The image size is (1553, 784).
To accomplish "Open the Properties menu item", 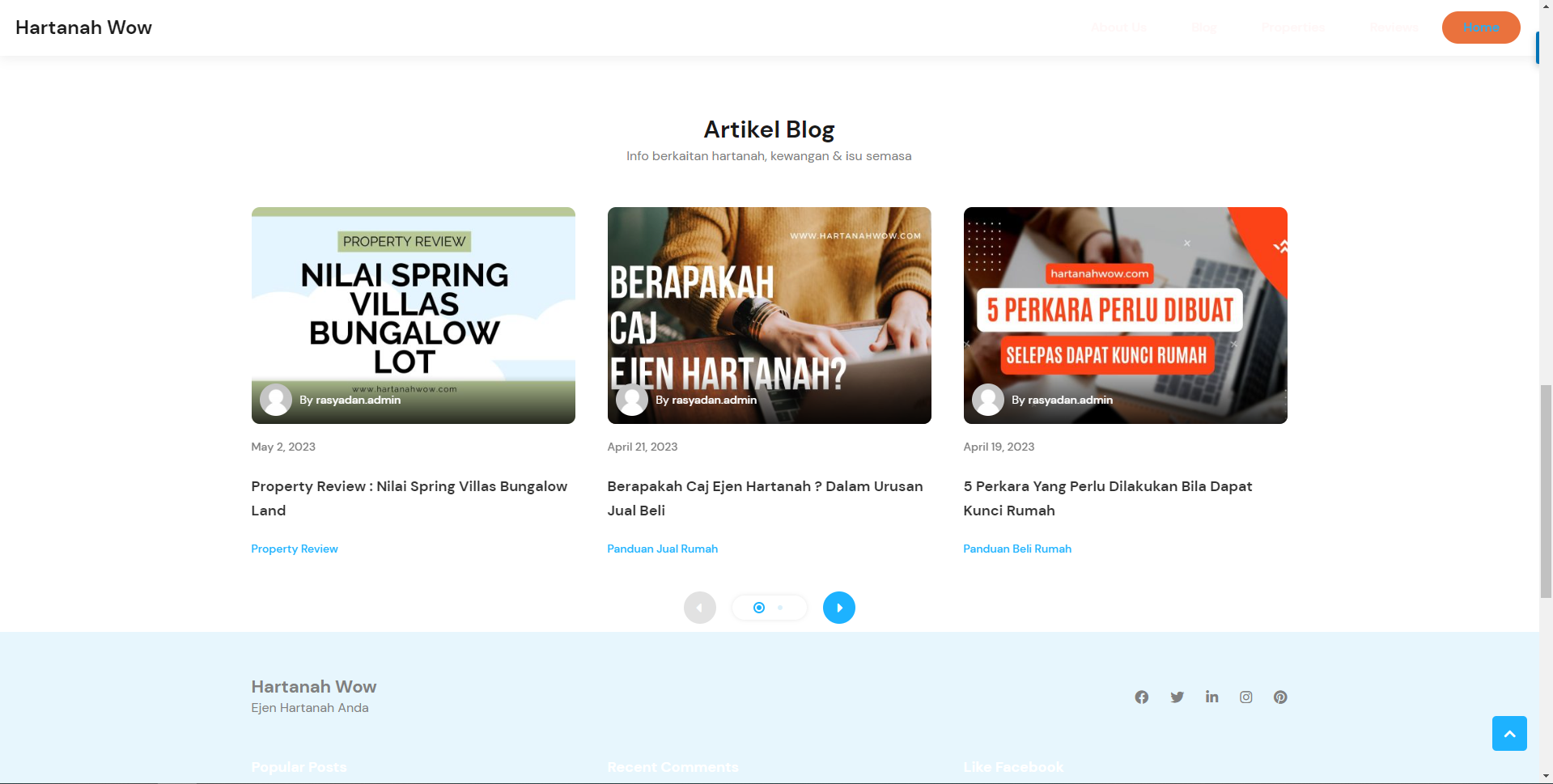I will (x=1293, y=28).
